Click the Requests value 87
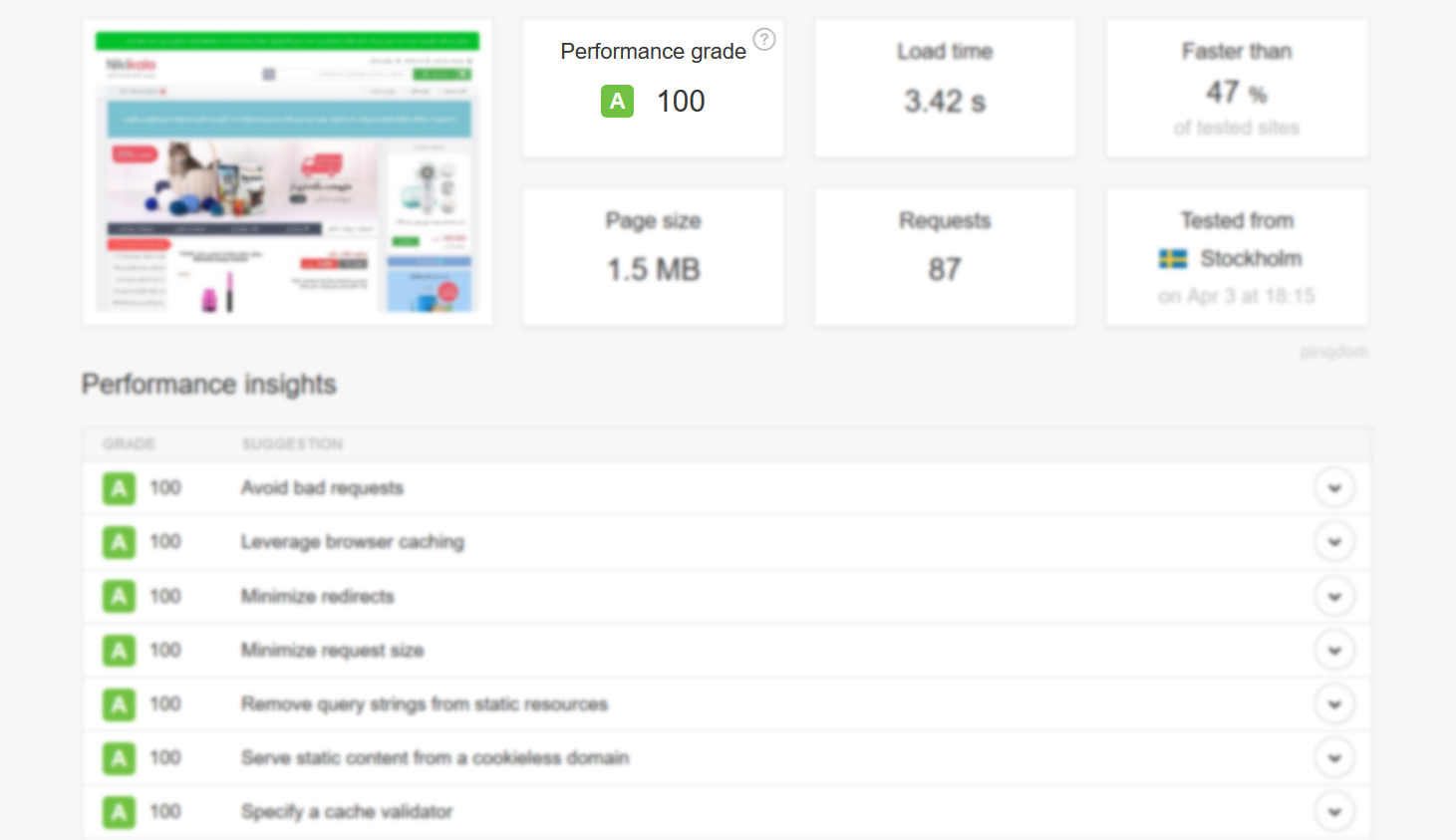 coord(945,269)
